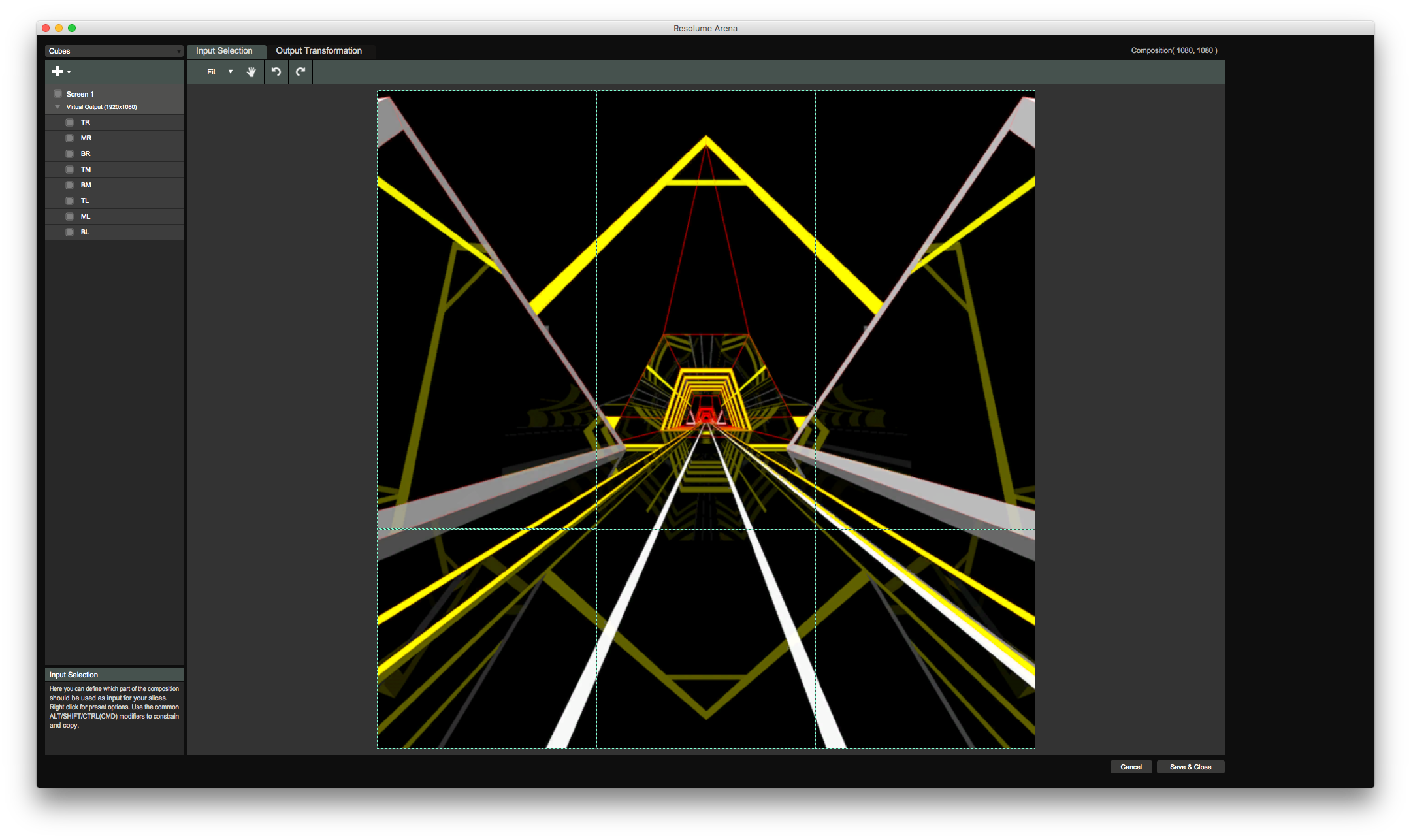Switch to Output Transformation tab
The height and width of the screenshot is (840, 1411).
319,51
